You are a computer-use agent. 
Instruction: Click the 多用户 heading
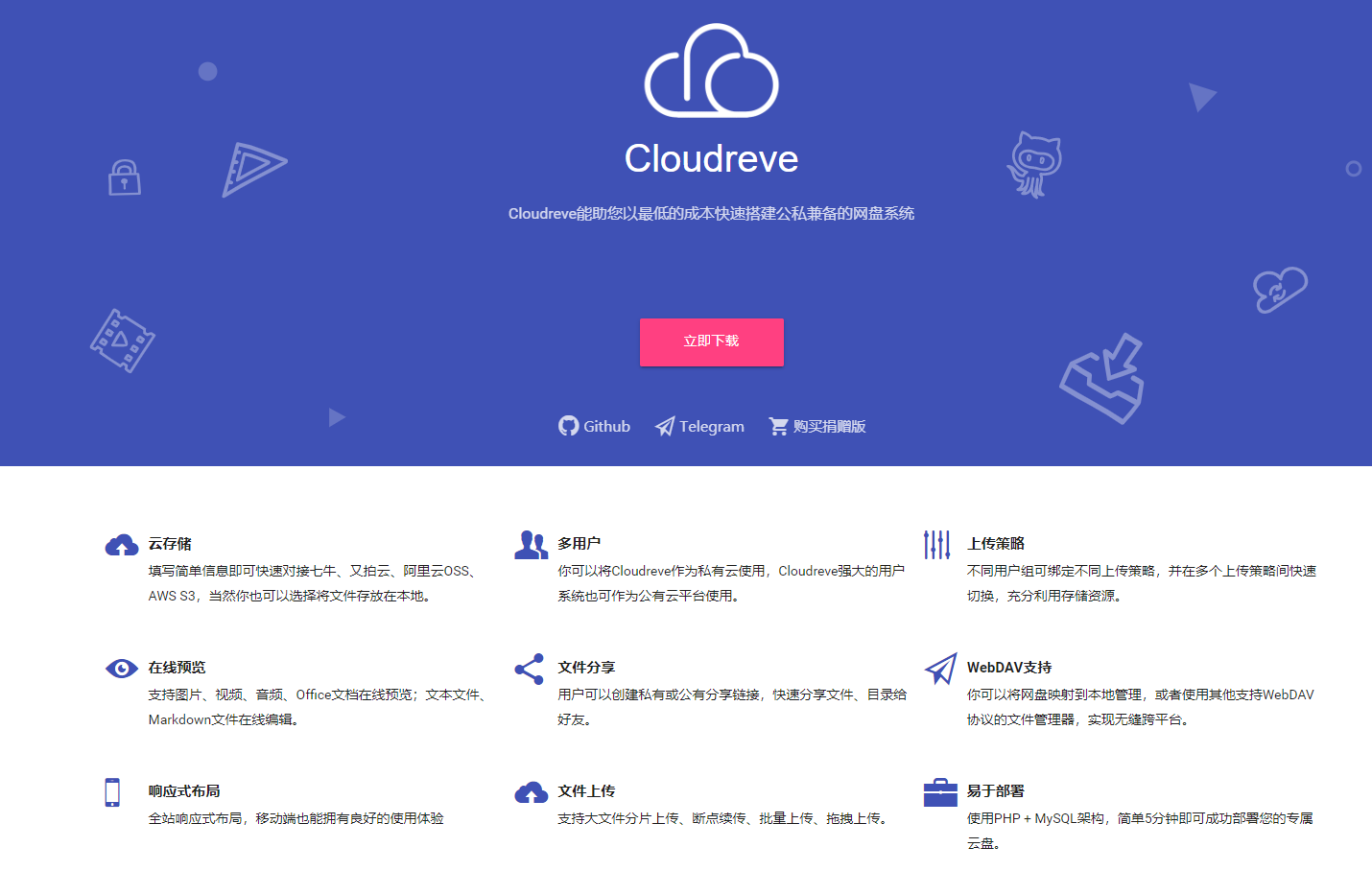(580, 544)
